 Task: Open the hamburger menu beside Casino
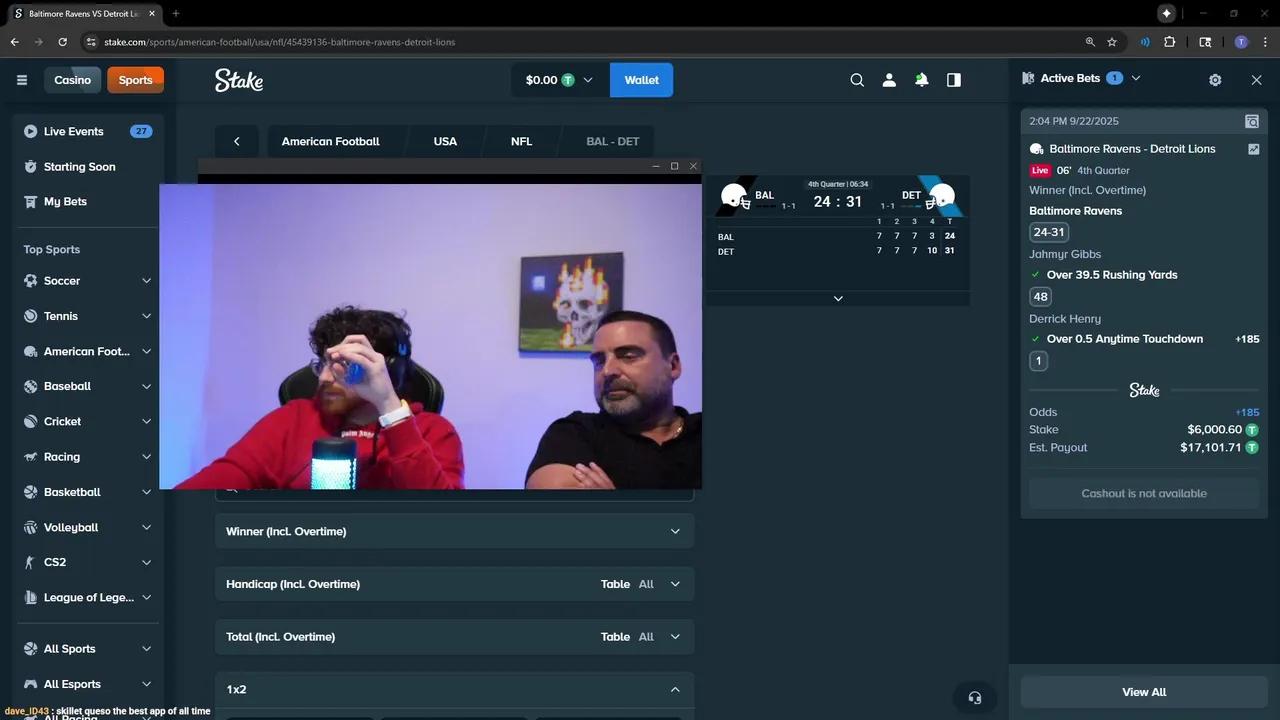pyautogui.click(x=22, y=80)
